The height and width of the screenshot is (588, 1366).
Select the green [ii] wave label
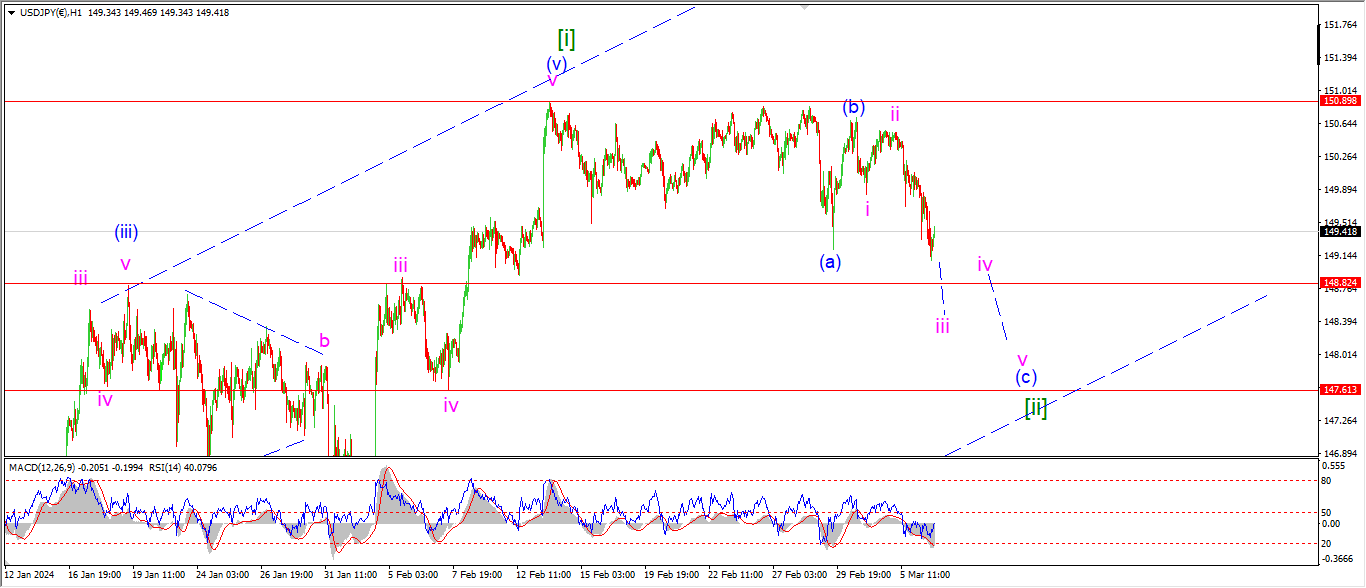pyautogui.click(x=1036, y=407)
